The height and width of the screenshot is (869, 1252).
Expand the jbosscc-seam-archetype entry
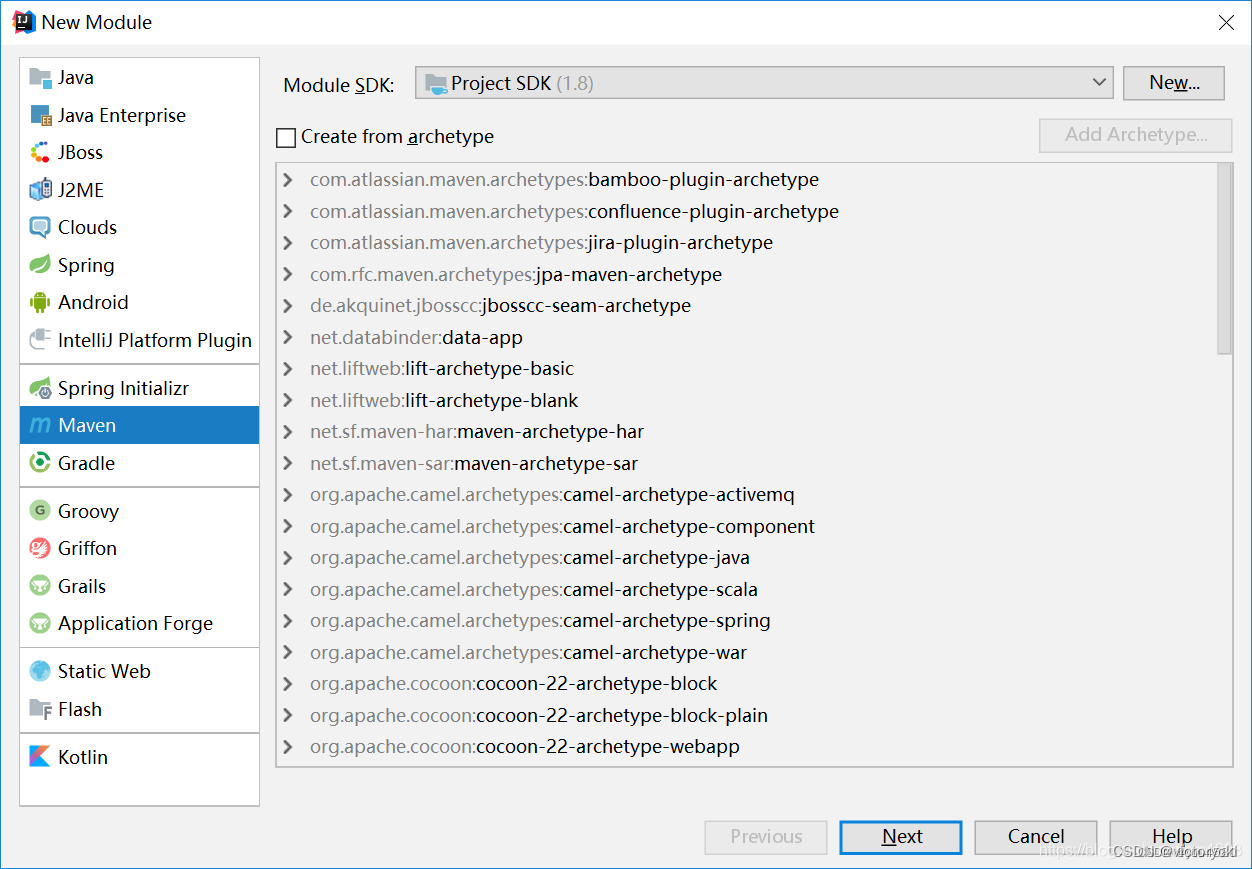pyautogui.click(x=288, y=306)
